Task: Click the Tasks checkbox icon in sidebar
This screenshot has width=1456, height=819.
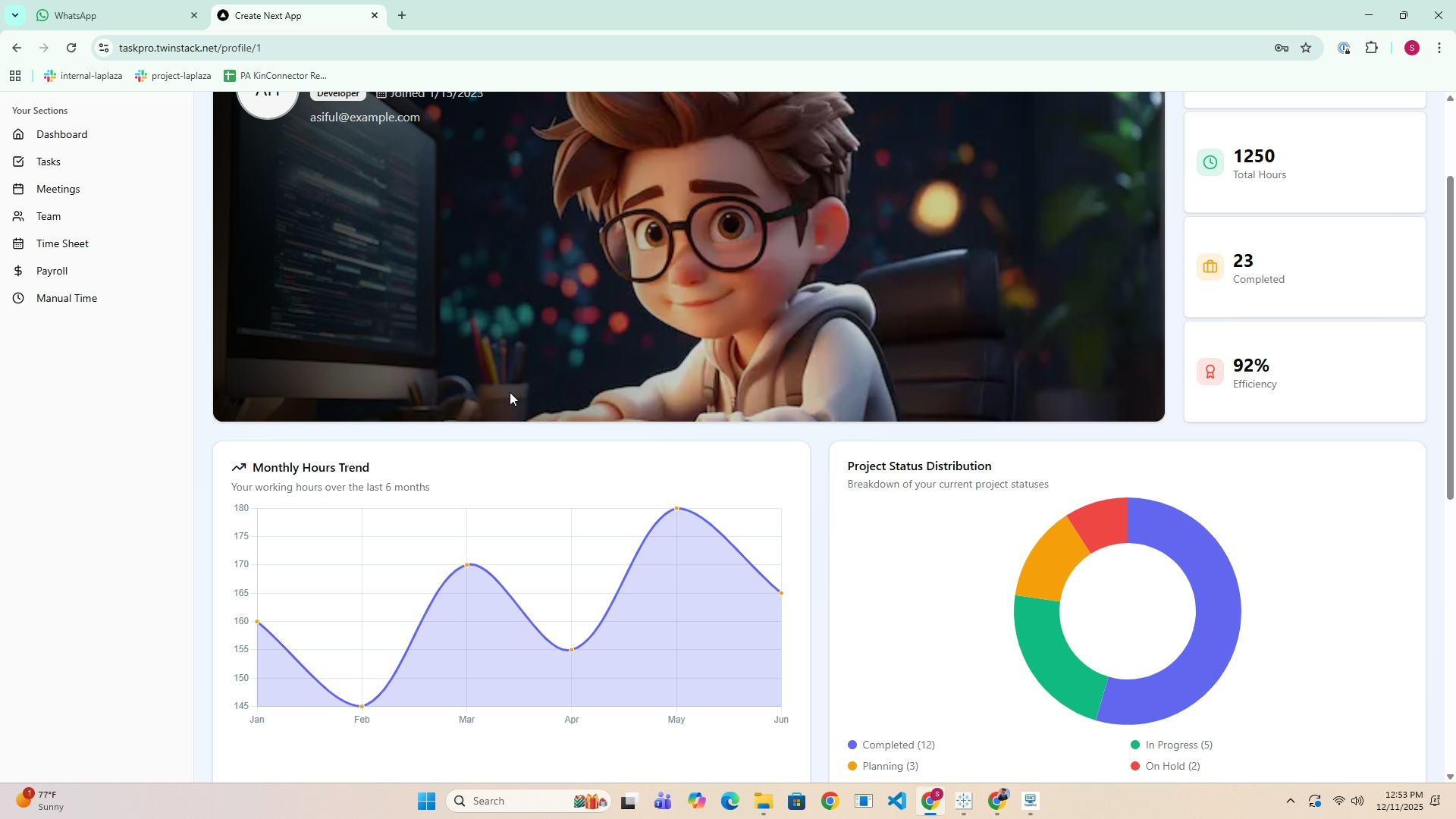Action: click(18, 162)
